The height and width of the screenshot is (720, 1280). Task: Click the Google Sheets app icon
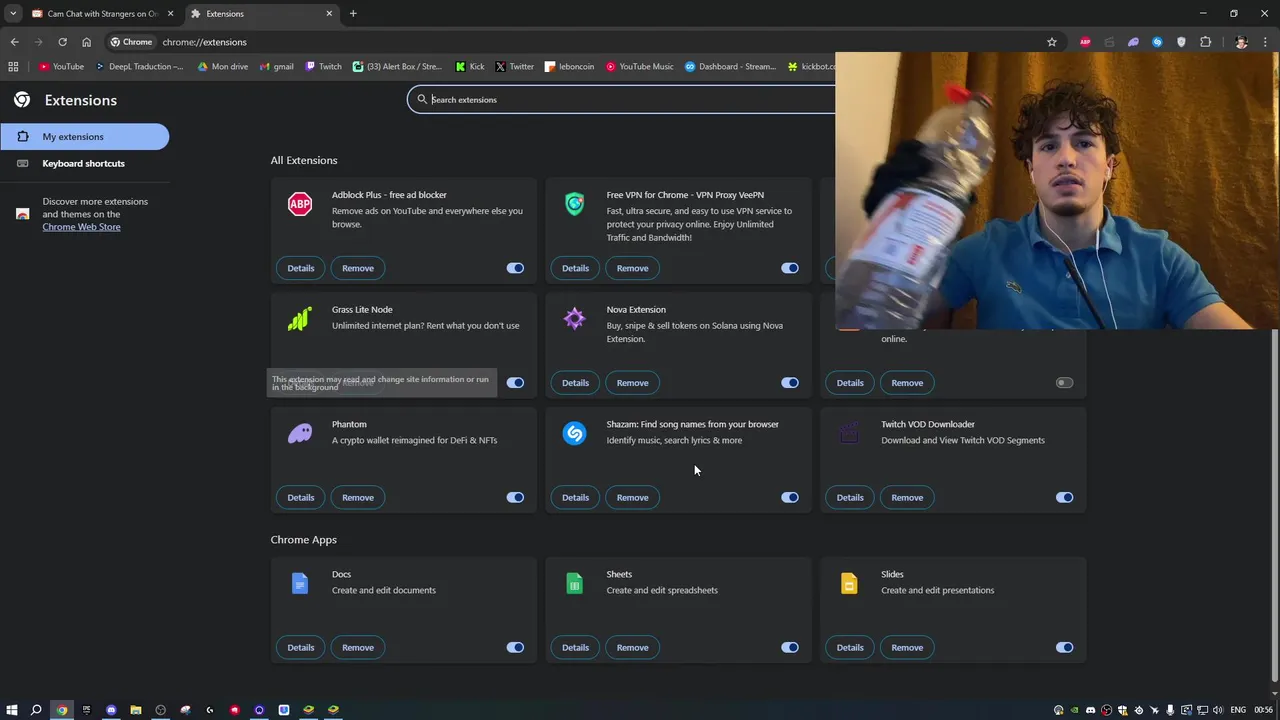(574, 583)
